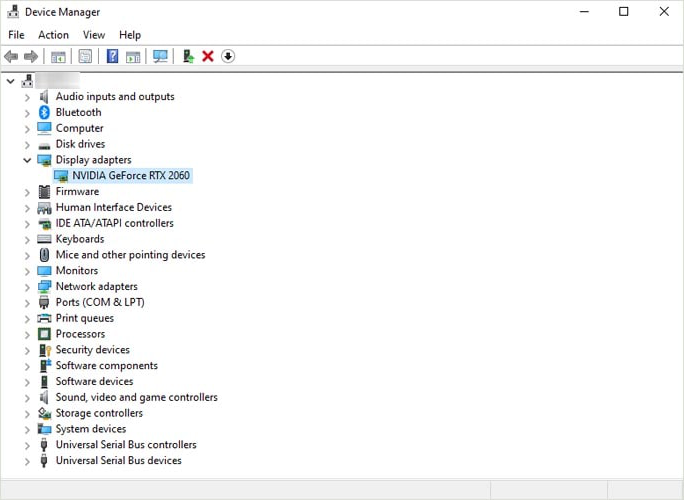The image size is (684, 500).
Task: Expand the Network adapters category
Action: [x=27, y=286]
